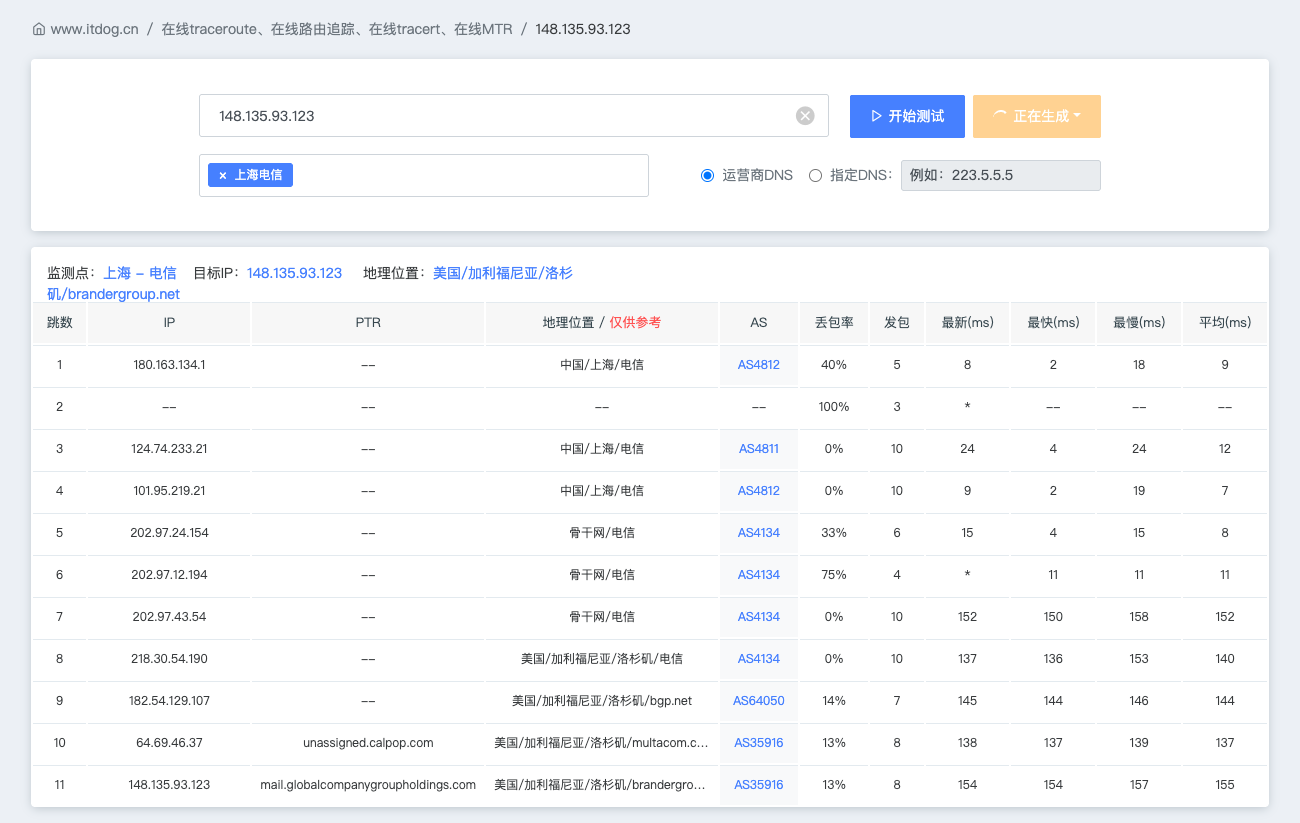
Task: Click the 100% packet loss cell
Action: click(834, 407)
